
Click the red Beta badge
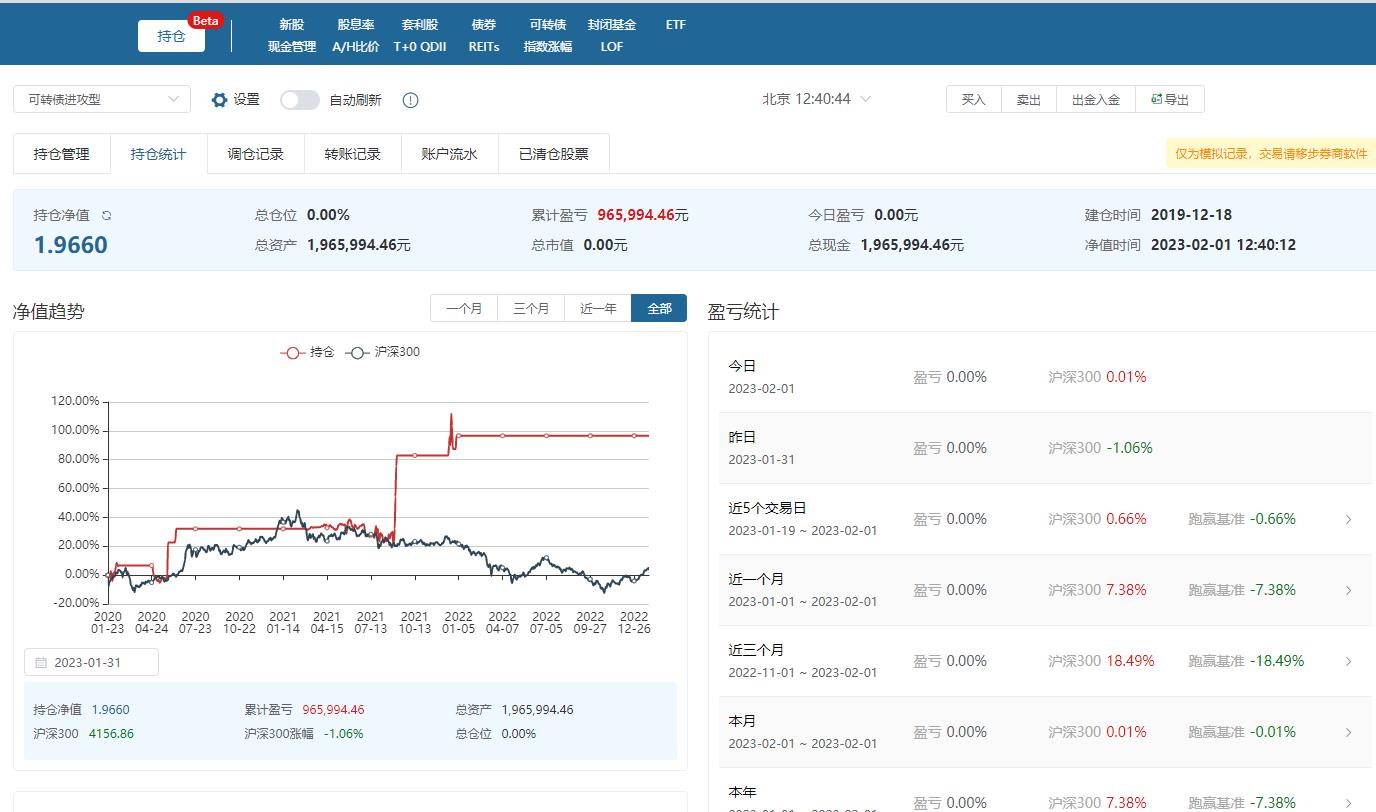pos(205,21)
